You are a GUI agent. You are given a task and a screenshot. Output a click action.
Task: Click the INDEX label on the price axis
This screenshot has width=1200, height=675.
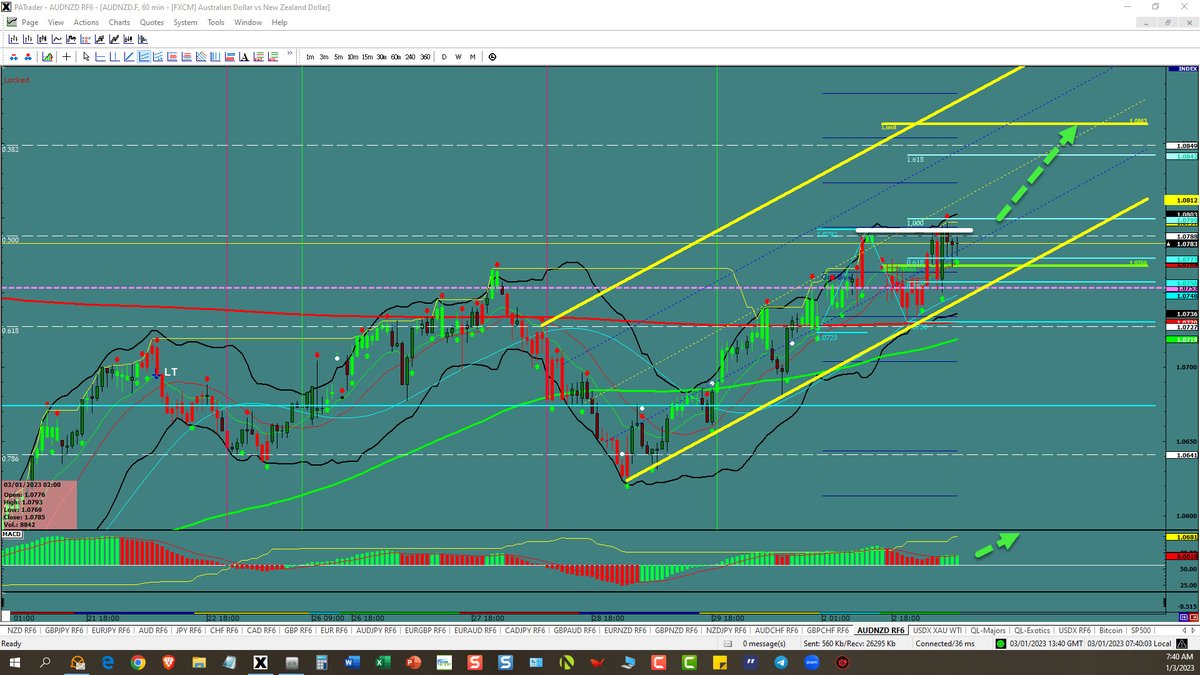[1187, 69]
